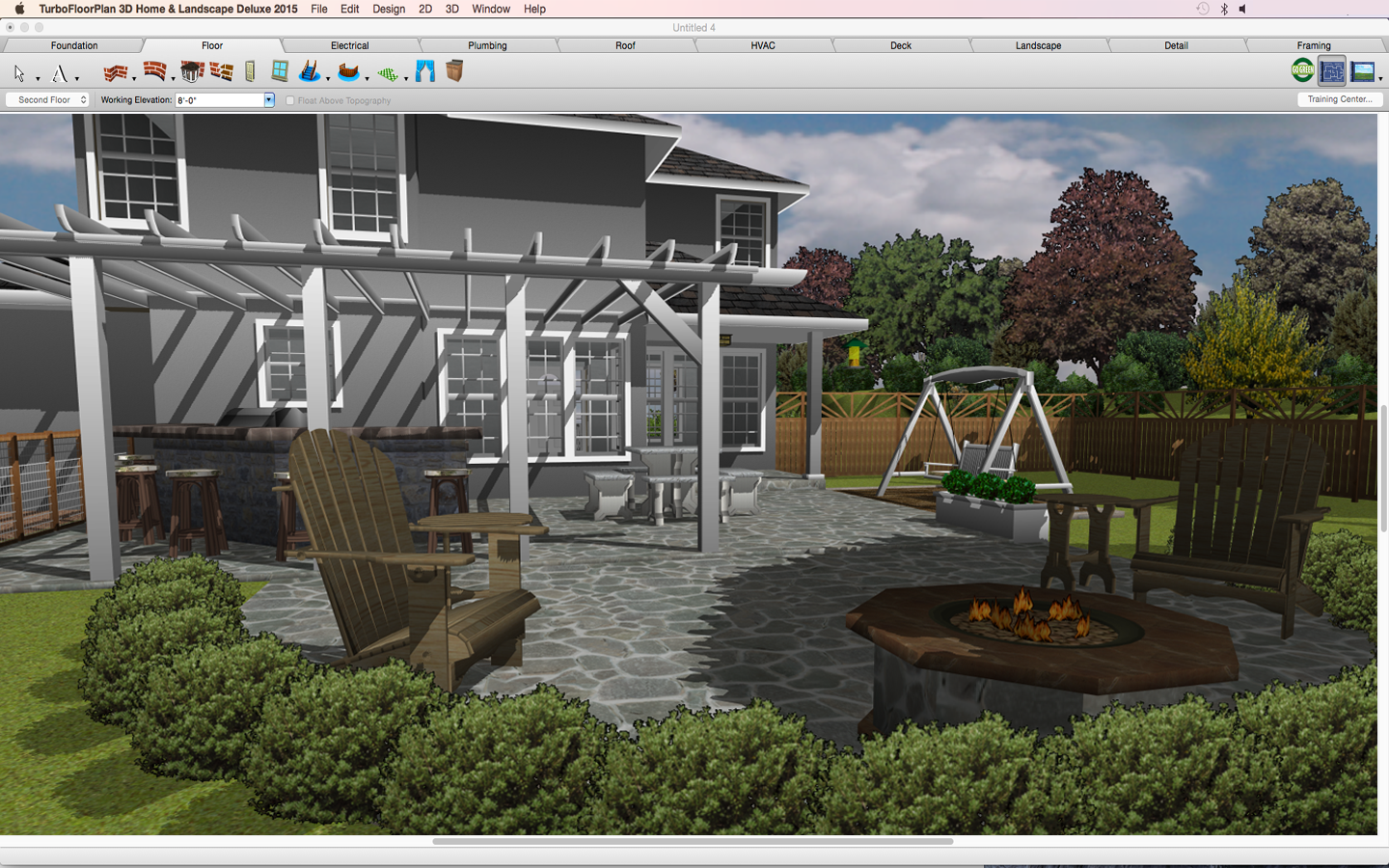Screen dimensions: 1389x868
Task: Click the vertical scrollbar thumb
Action: pyautogui.click(x=1383, y=469)
